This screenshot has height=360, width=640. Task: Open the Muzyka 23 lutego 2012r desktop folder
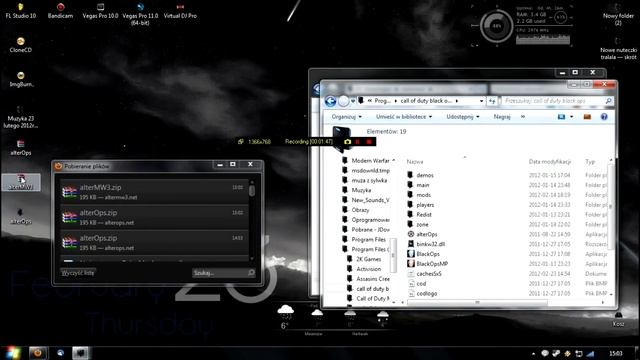click(x=20, y=118)
